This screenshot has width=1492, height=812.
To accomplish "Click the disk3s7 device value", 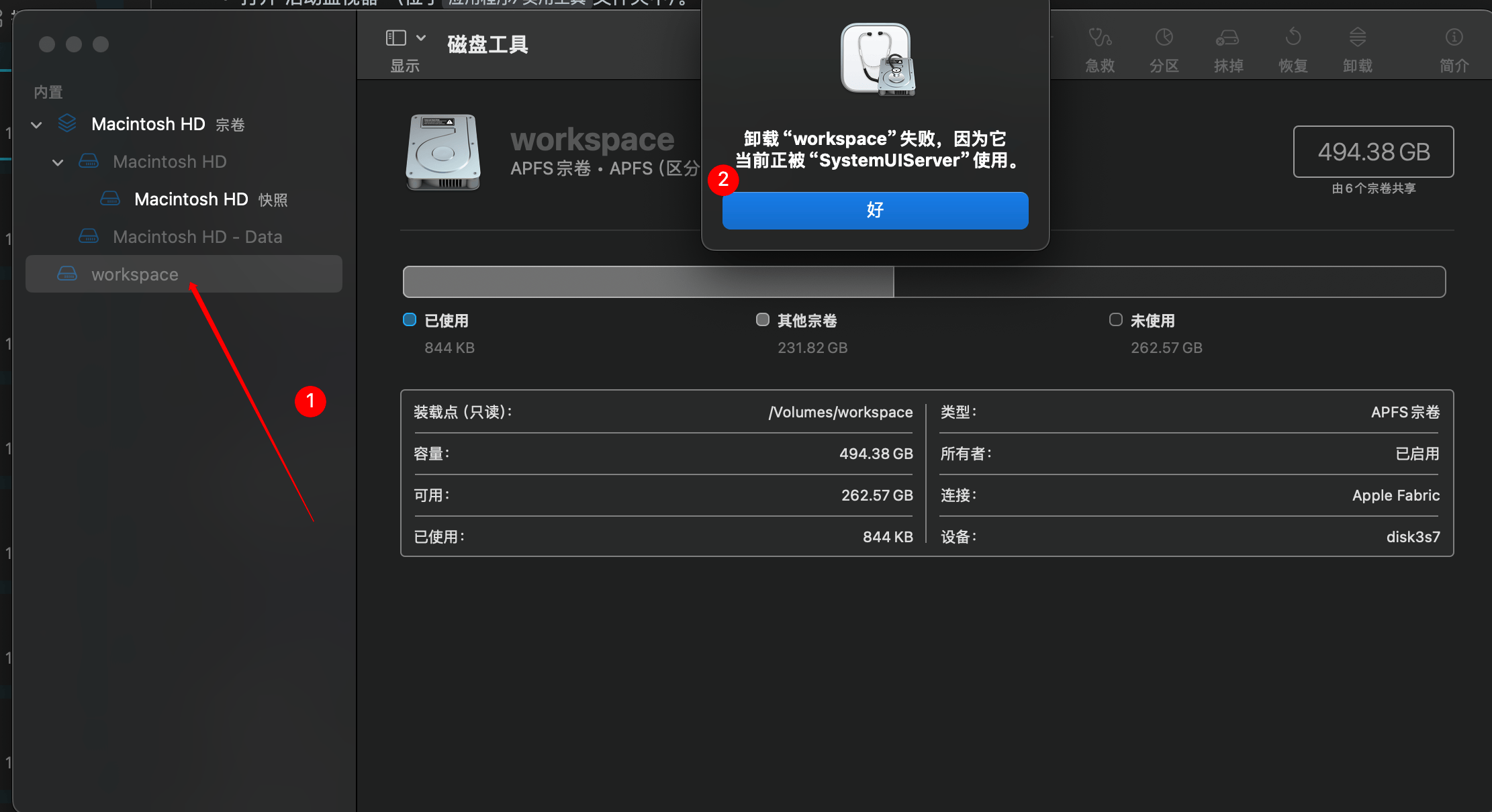I will point(1413,537).
